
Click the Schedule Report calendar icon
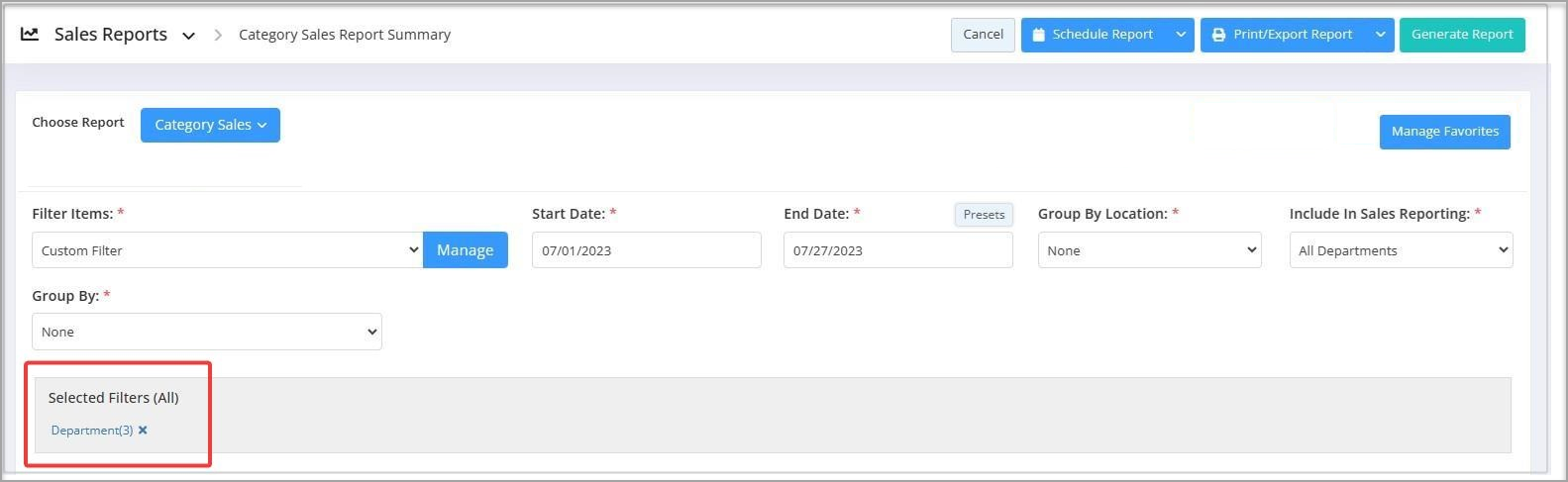point(1038,35)
